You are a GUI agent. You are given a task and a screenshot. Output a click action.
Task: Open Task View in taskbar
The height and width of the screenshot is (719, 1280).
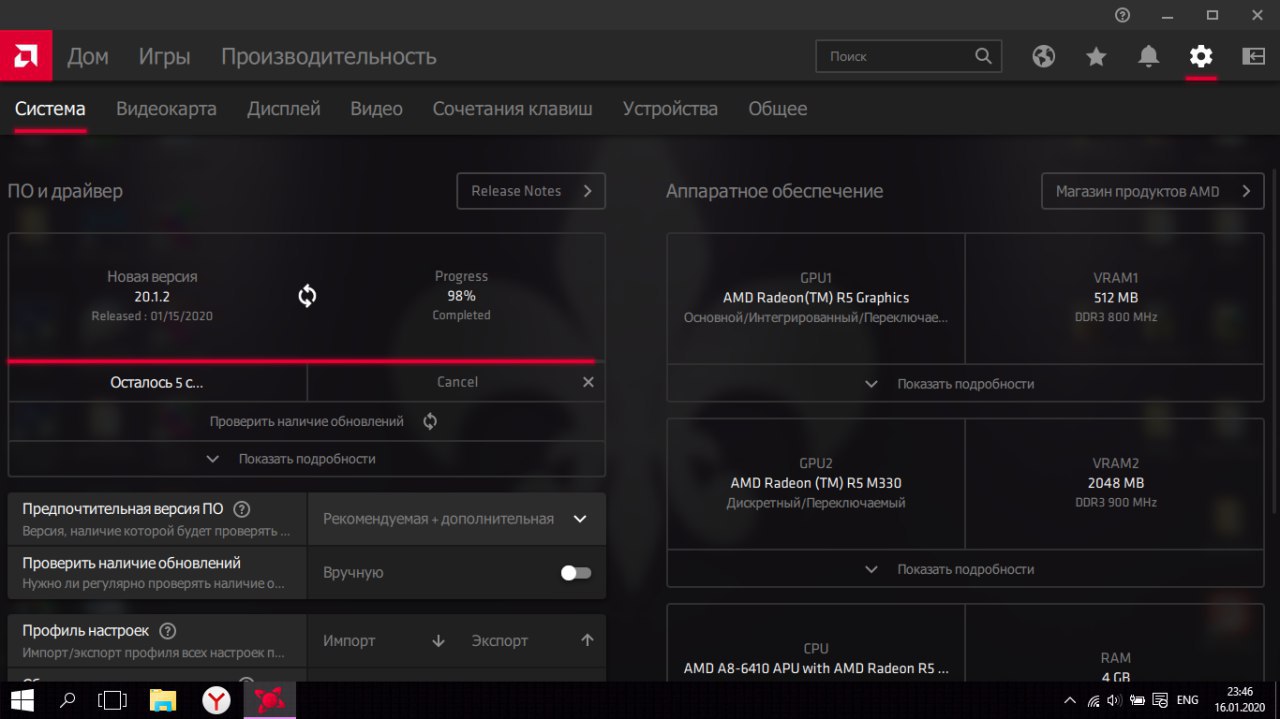pyautogui.click(x=114, y=700)
